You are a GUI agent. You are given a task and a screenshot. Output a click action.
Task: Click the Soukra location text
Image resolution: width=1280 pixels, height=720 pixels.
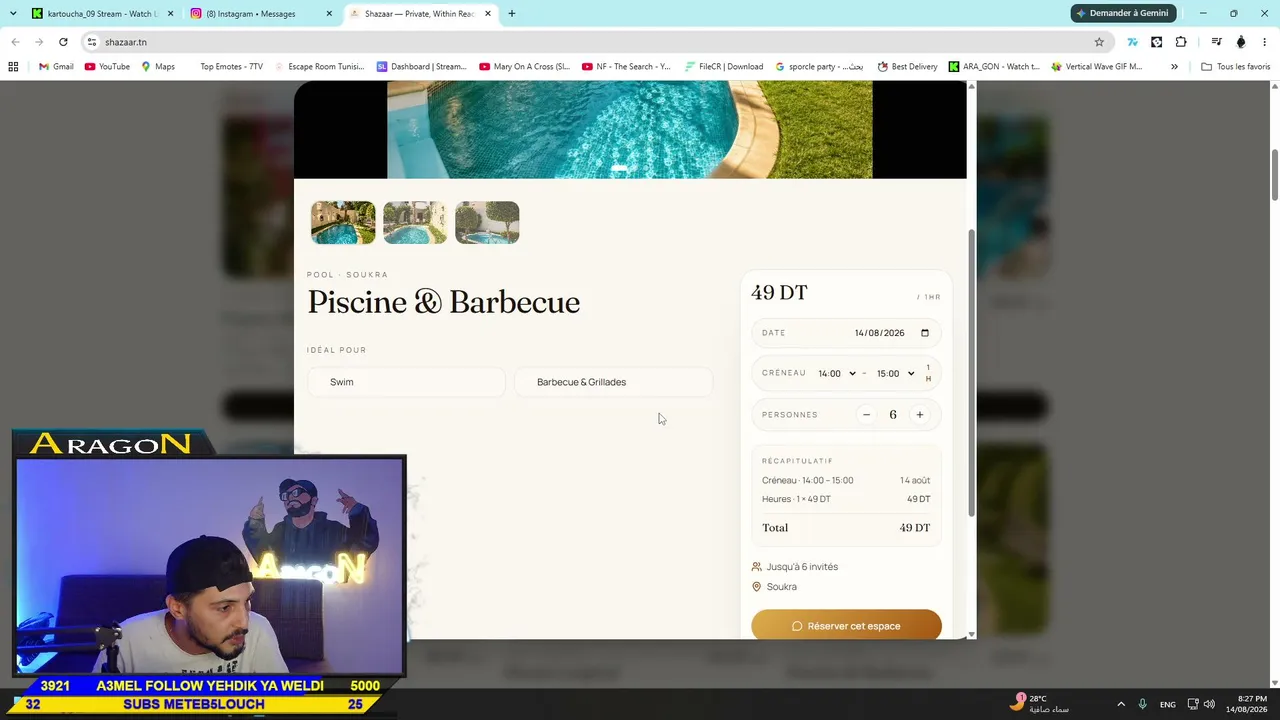(782, 587)
